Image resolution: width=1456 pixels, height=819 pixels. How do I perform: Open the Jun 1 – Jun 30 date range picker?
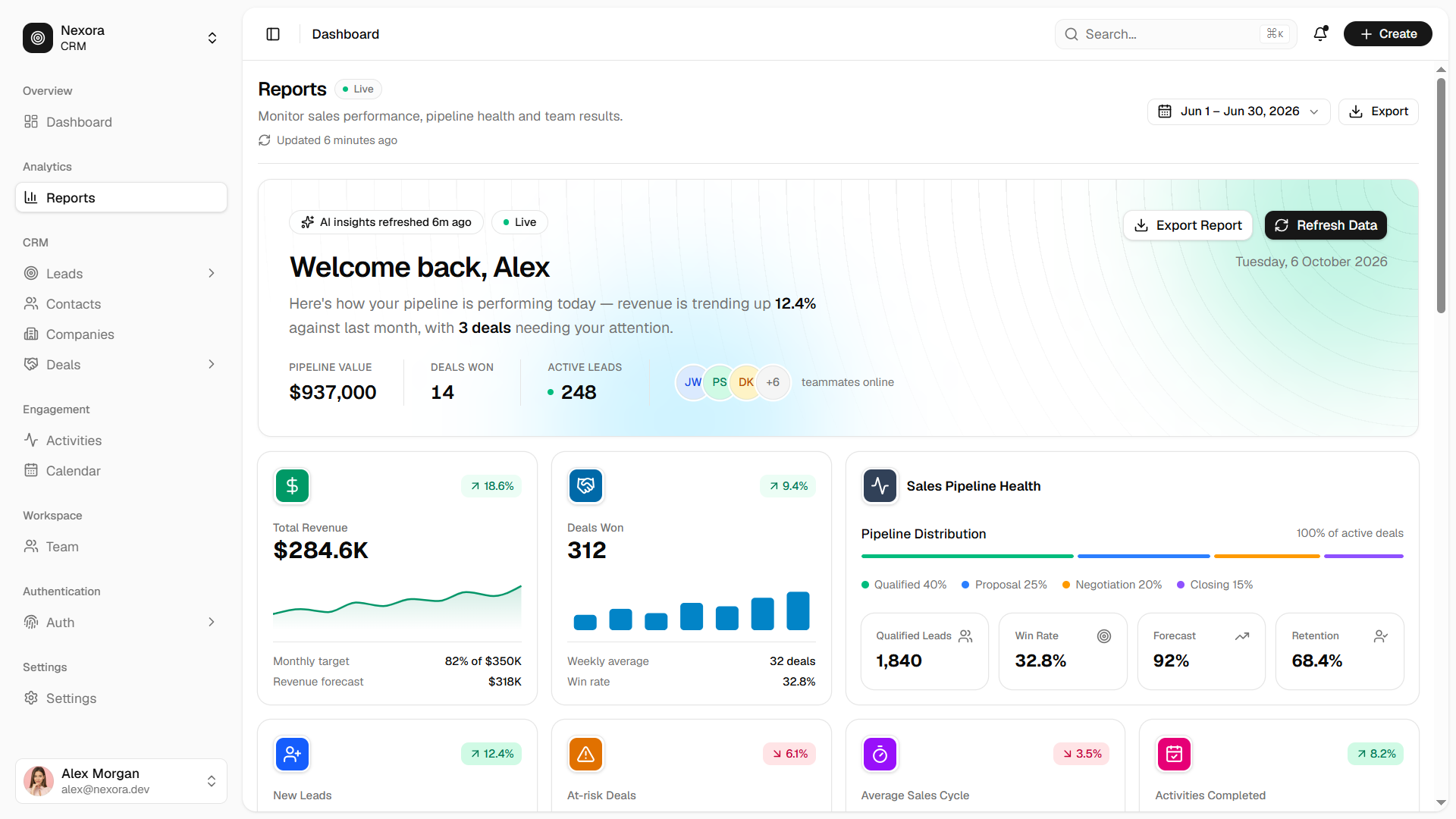[x=1238, y=111]
